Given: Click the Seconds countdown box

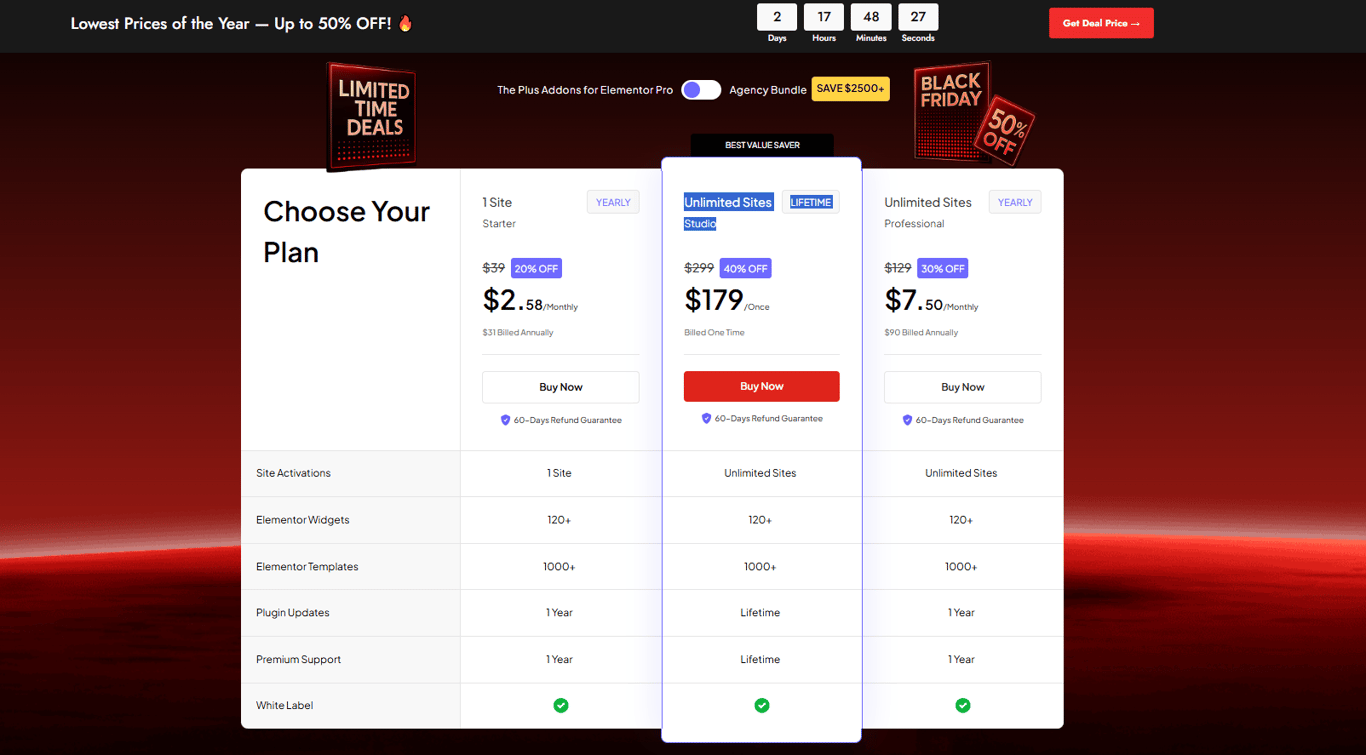Looking at the screenshot, I should pos(918,17).
